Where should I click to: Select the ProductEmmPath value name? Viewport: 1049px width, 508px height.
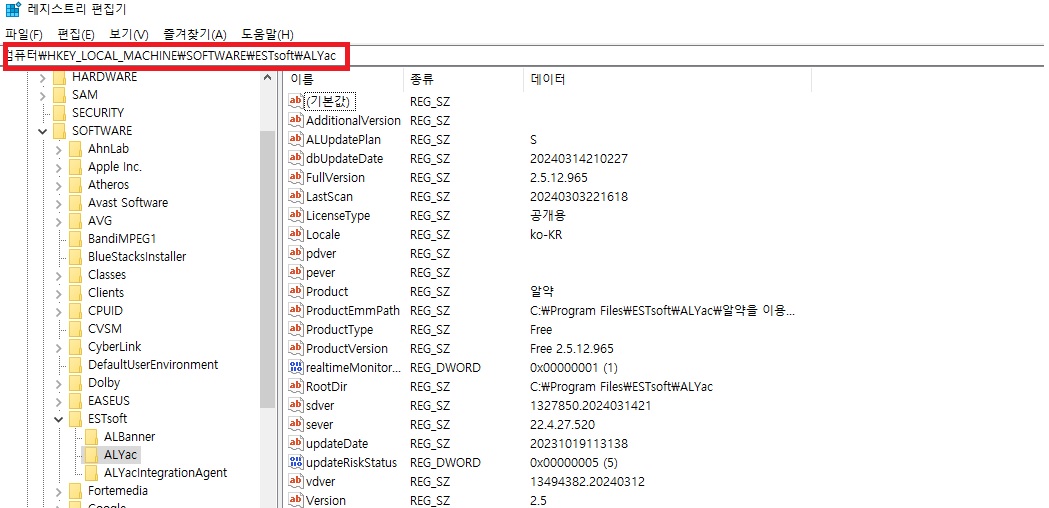pos(353,311)
